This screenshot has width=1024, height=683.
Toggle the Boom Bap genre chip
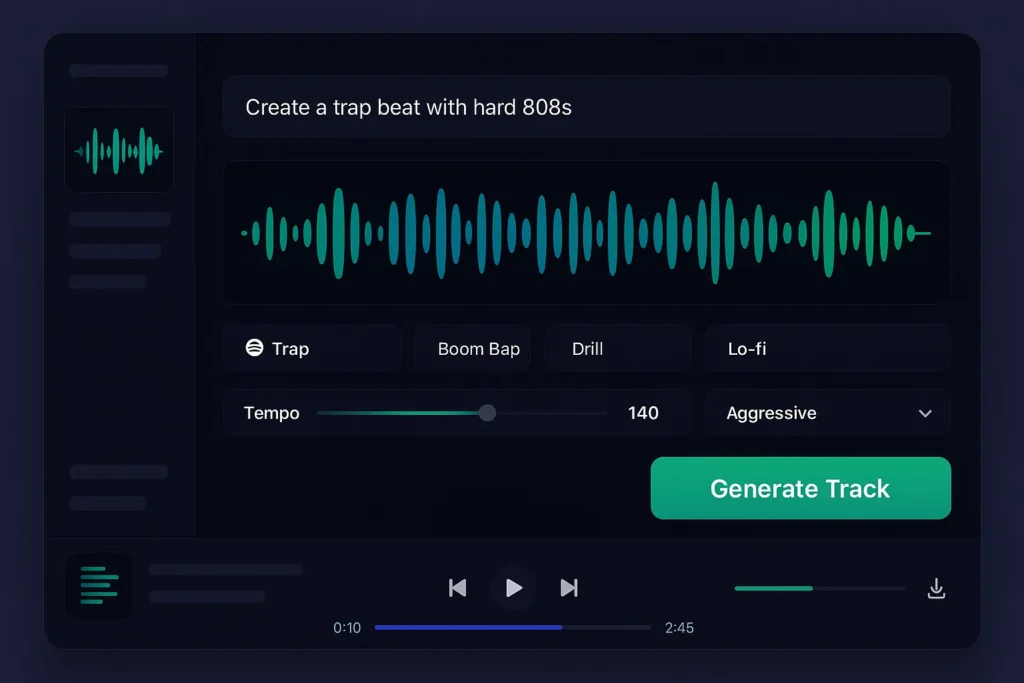(478, 348)
